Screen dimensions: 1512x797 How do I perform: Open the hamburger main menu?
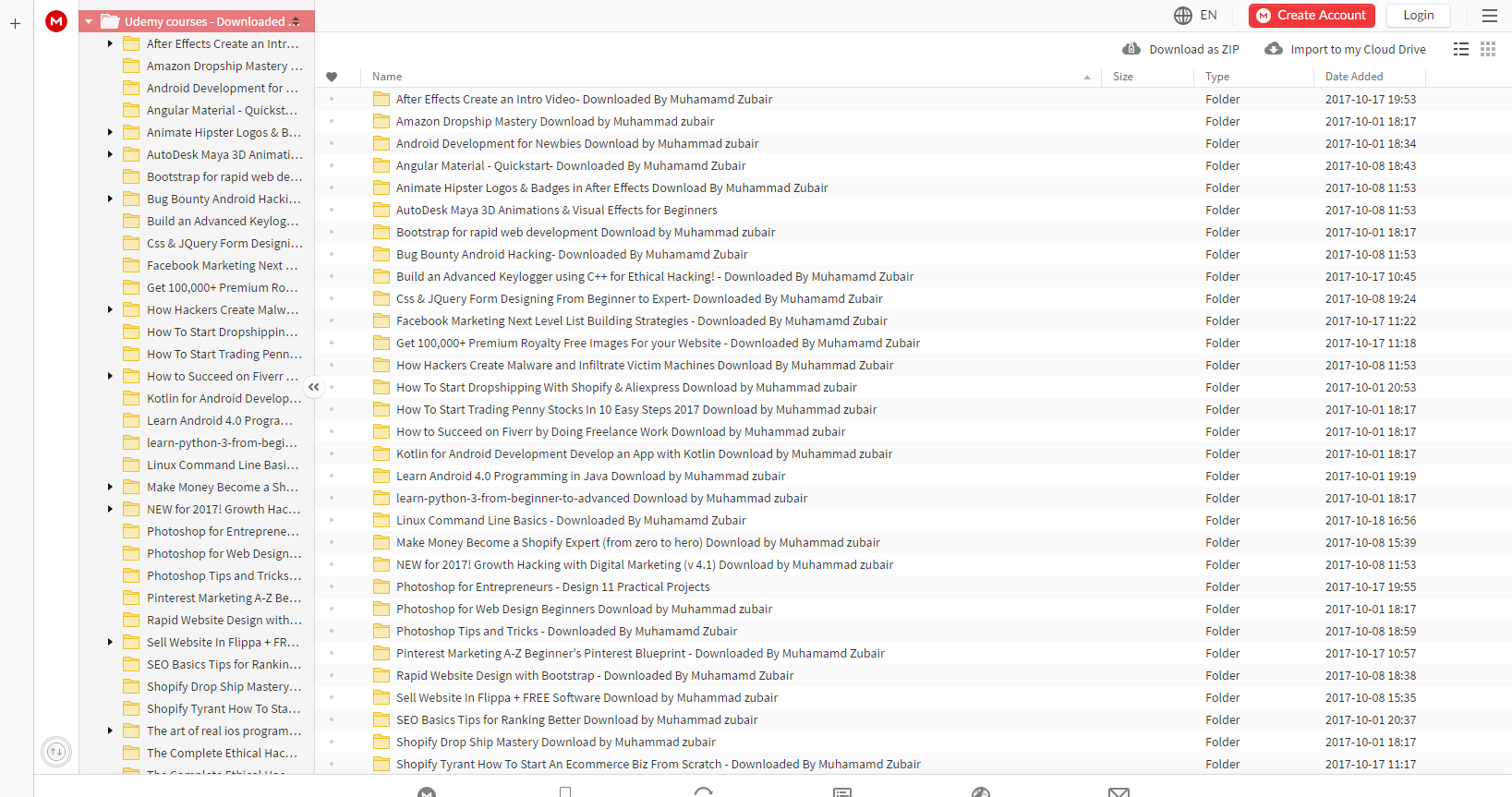point(1490,16)
